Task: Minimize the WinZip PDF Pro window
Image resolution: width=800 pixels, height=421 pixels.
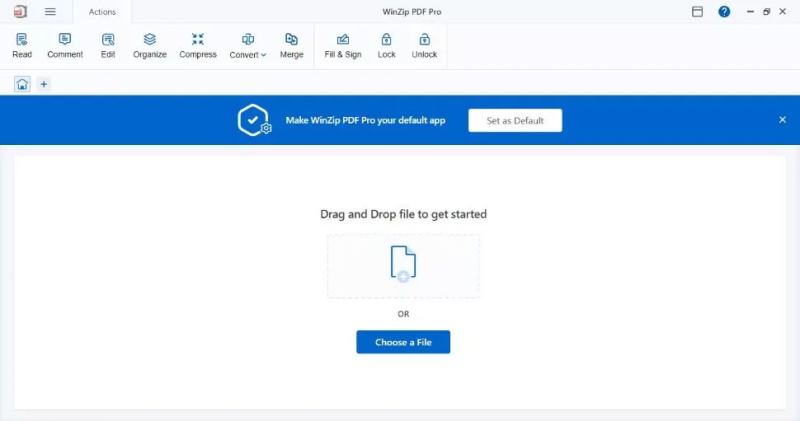Action: pos(750,11)
